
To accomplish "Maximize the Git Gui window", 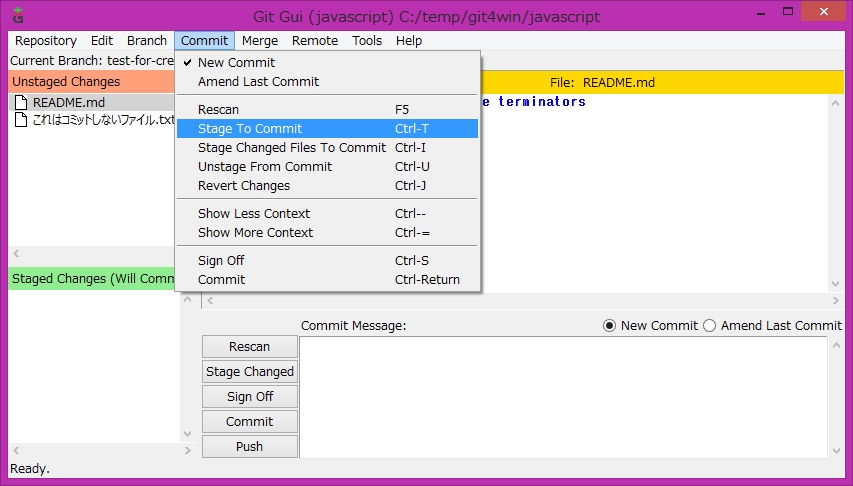I will pyautogui.click(x=788, y=12).
